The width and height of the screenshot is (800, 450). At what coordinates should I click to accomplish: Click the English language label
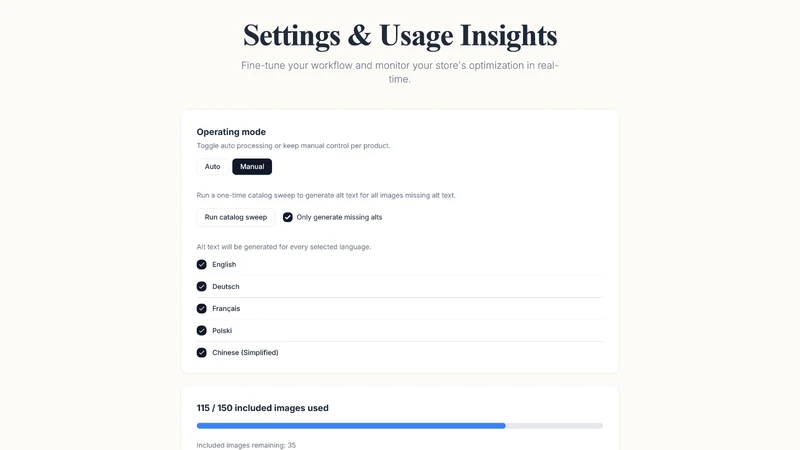click(x=224, y=264)
